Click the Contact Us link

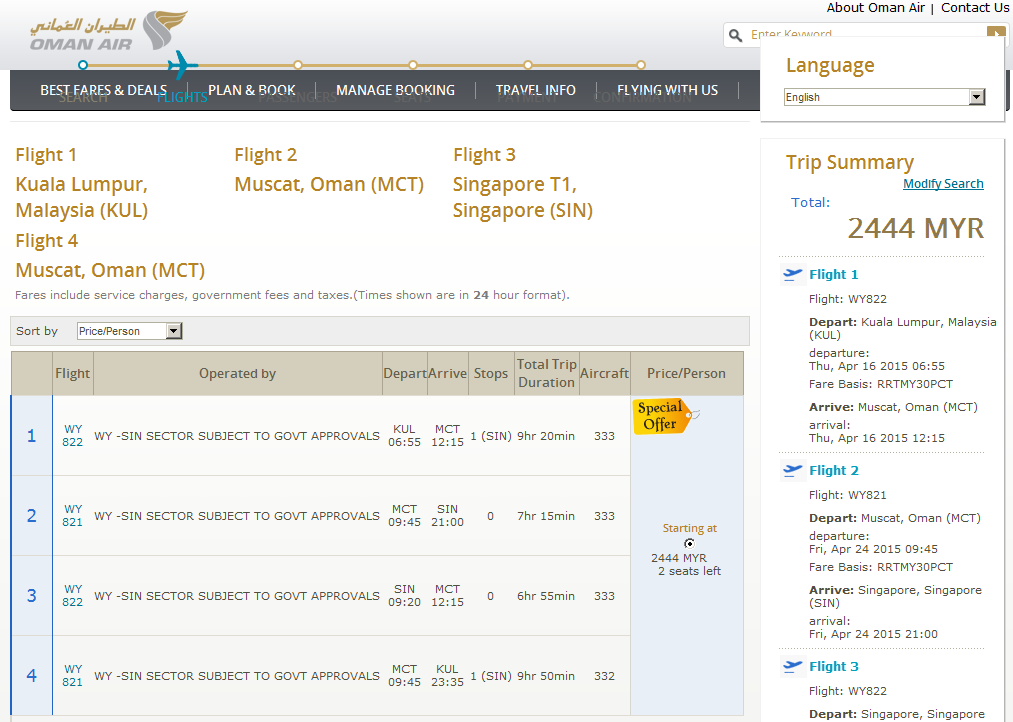tap(975, 8)
